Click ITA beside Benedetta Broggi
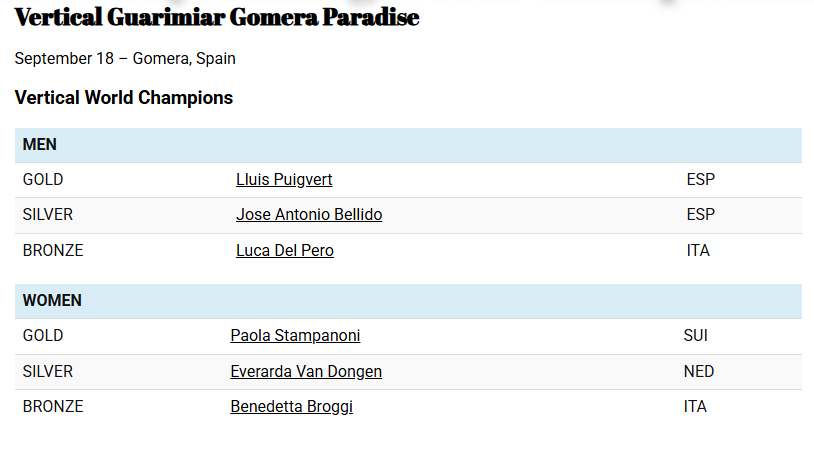This screenshot has height=474, width=814. click(695, 407)
